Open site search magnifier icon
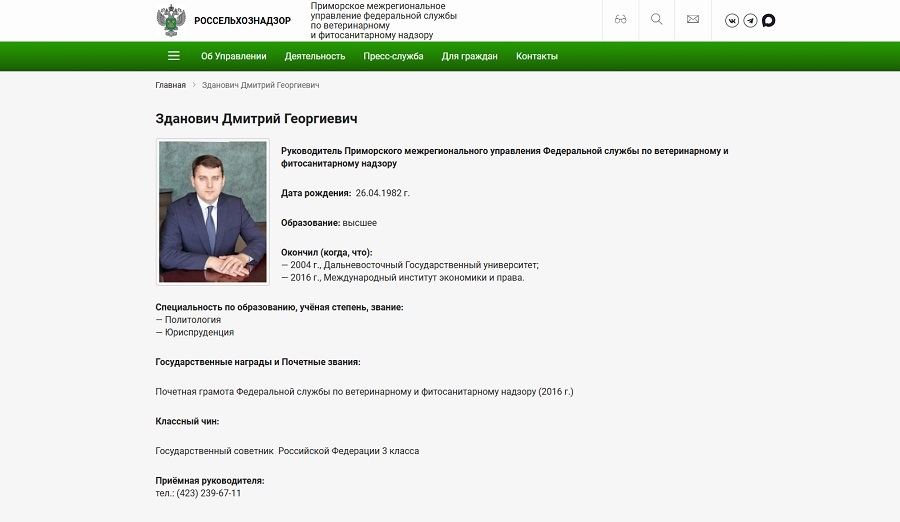Screen dimensions: 900x522 pyautogui.click(x=656, y=20)
